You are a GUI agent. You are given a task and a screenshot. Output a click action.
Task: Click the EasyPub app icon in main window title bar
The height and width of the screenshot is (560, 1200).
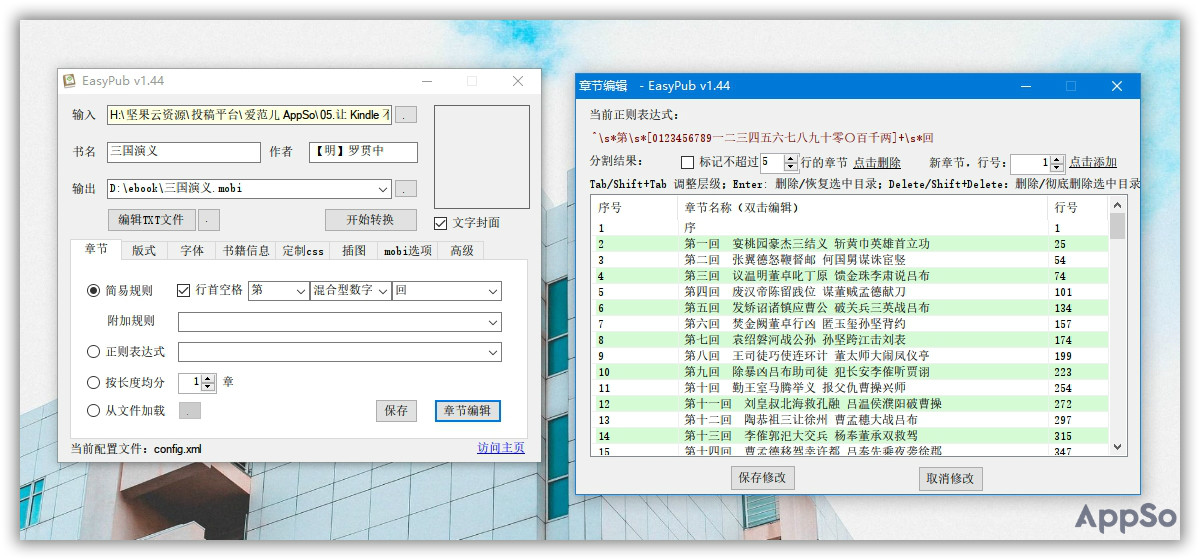[x=70, y=81]
